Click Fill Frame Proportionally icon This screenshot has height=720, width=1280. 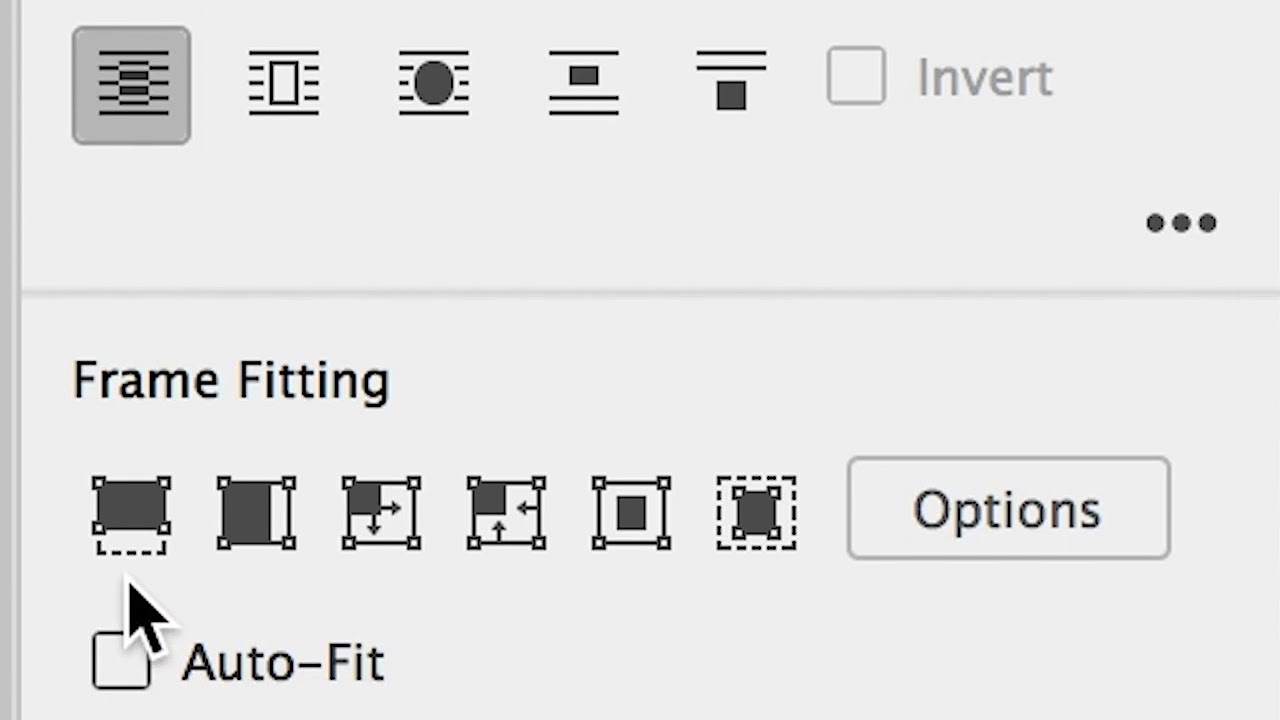point(131,513)
